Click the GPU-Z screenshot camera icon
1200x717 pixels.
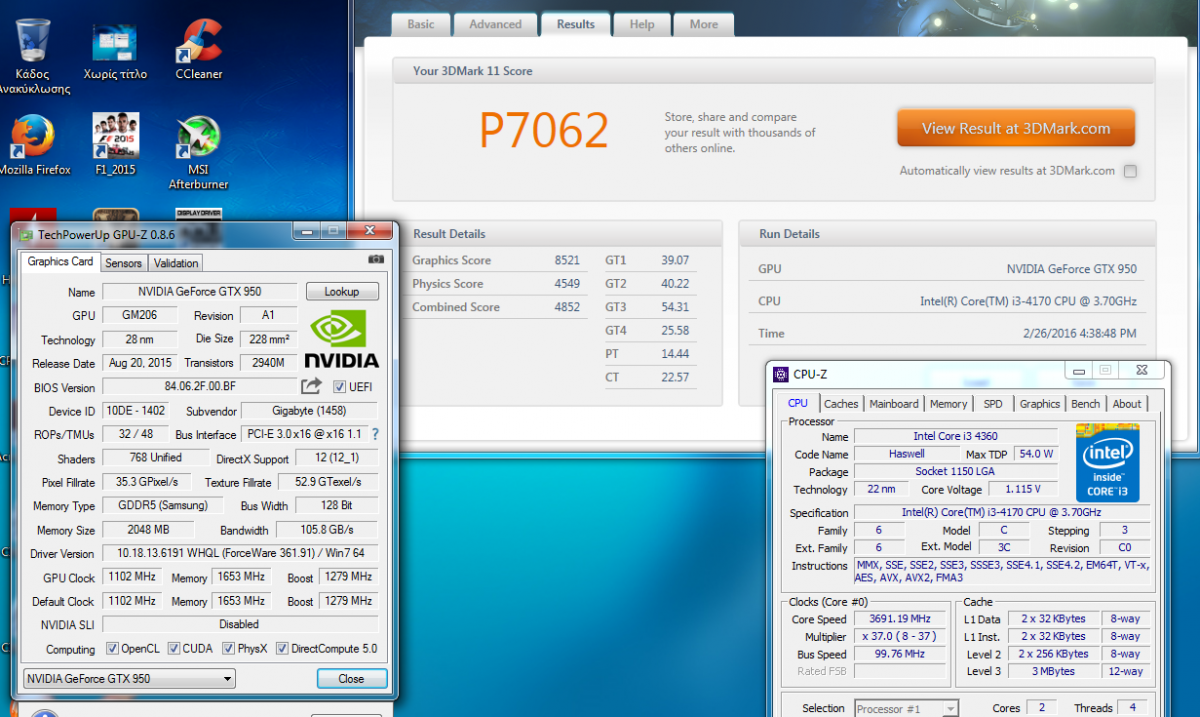(376, 260)
